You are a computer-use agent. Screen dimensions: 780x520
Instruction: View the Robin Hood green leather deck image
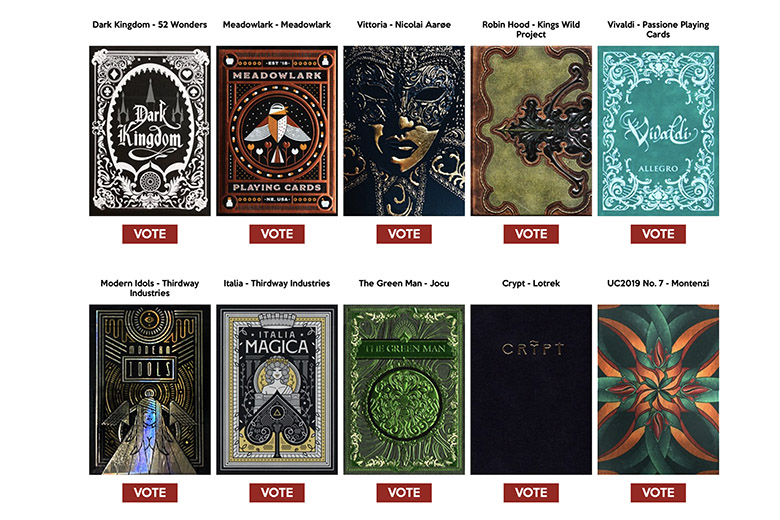pos(531,131)
